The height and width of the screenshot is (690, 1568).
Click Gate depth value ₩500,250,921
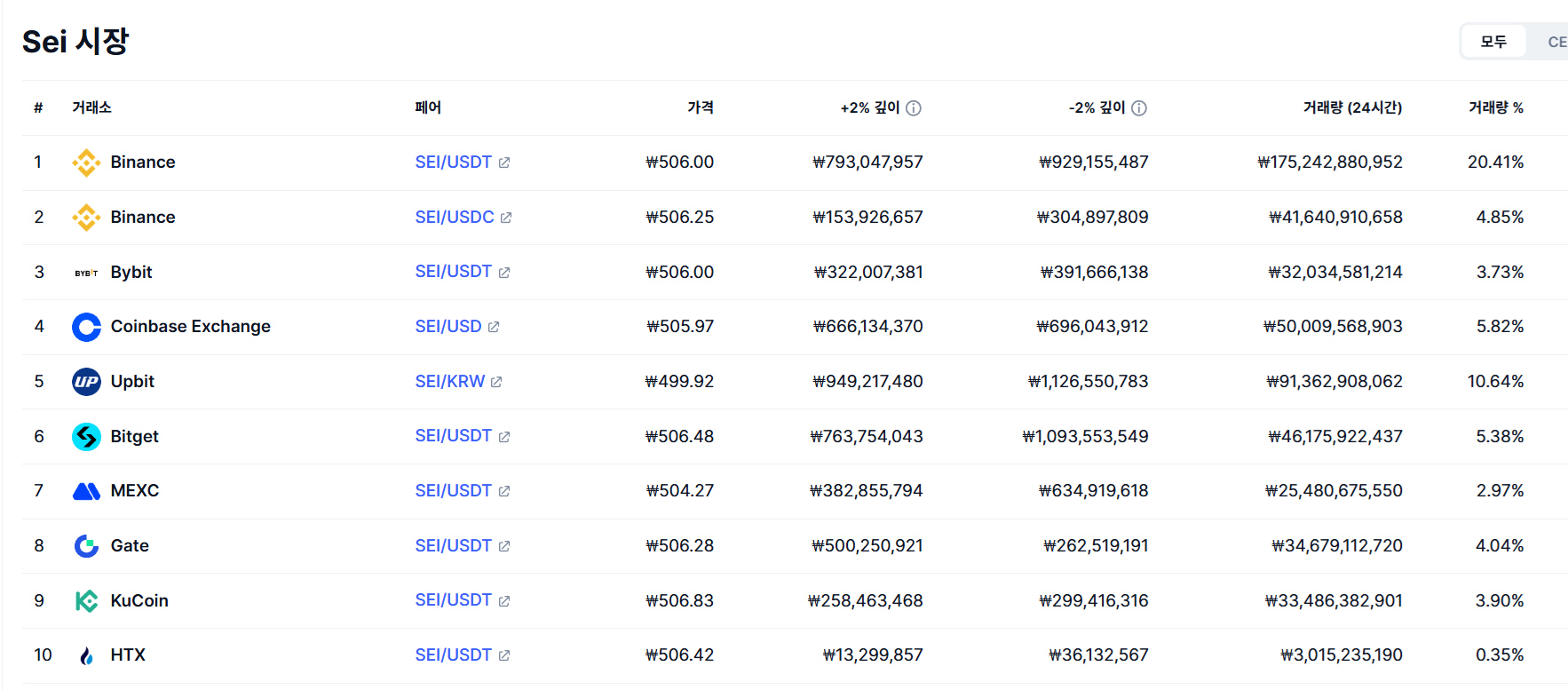867,546
